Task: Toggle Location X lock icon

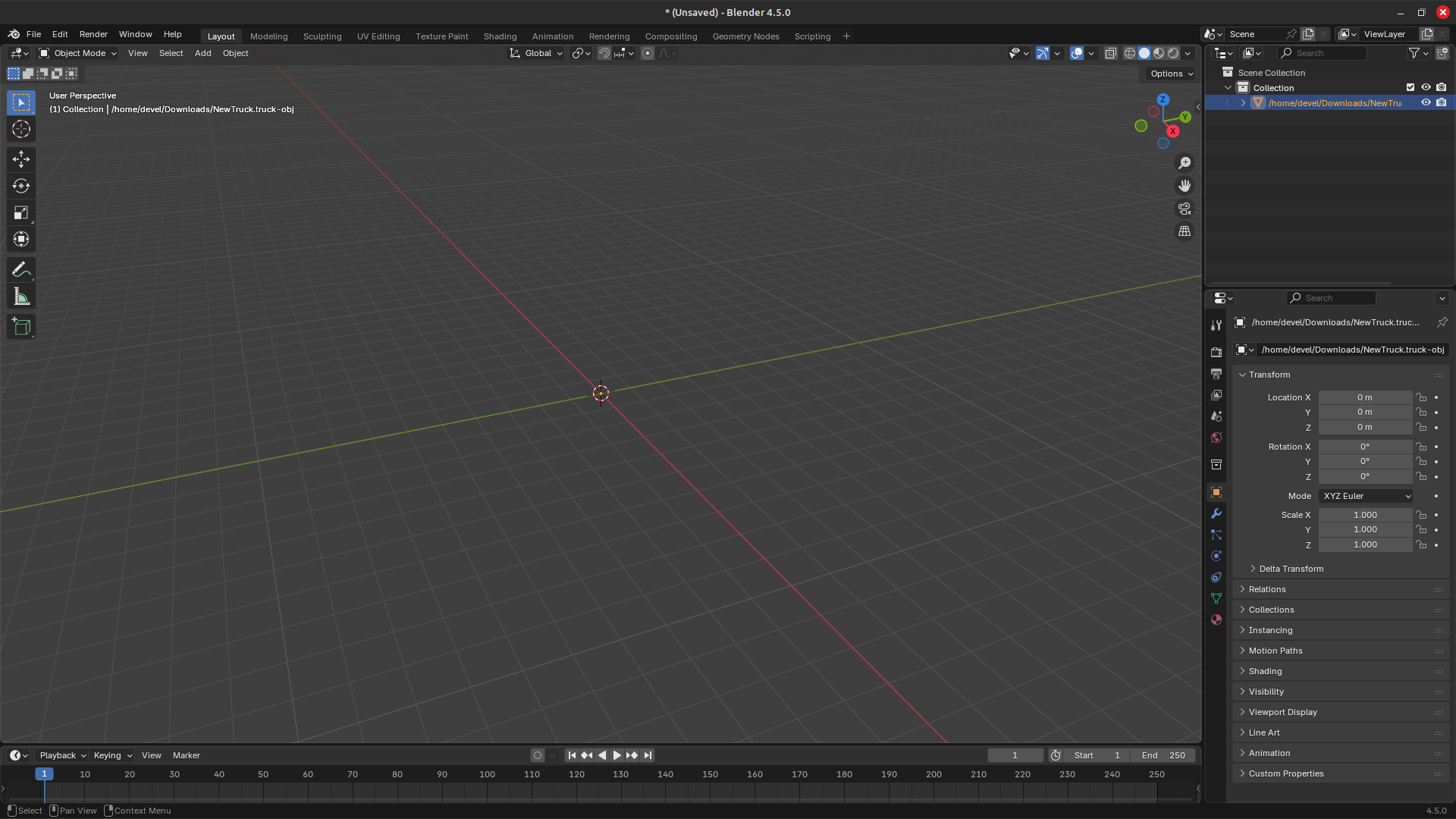Action: point(1422,397)
